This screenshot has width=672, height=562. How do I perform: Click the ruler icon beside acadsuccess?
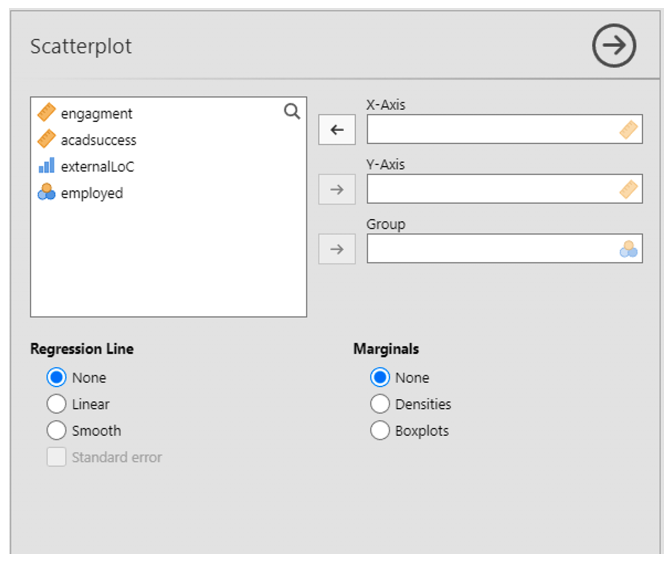point(46,140)
